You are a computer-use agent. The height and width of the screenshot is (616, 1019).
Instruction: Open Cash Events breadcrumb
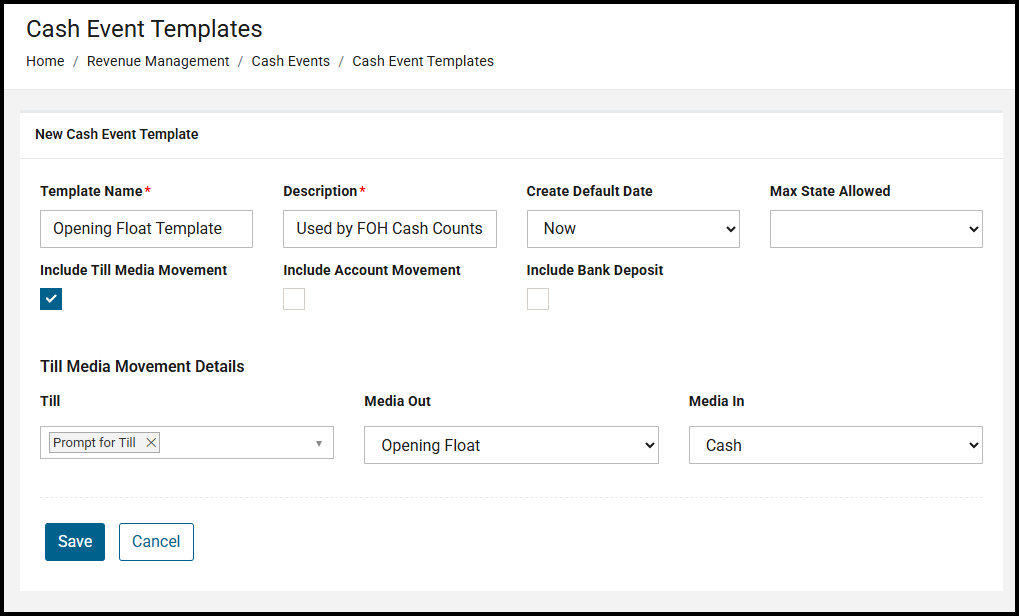290,61
